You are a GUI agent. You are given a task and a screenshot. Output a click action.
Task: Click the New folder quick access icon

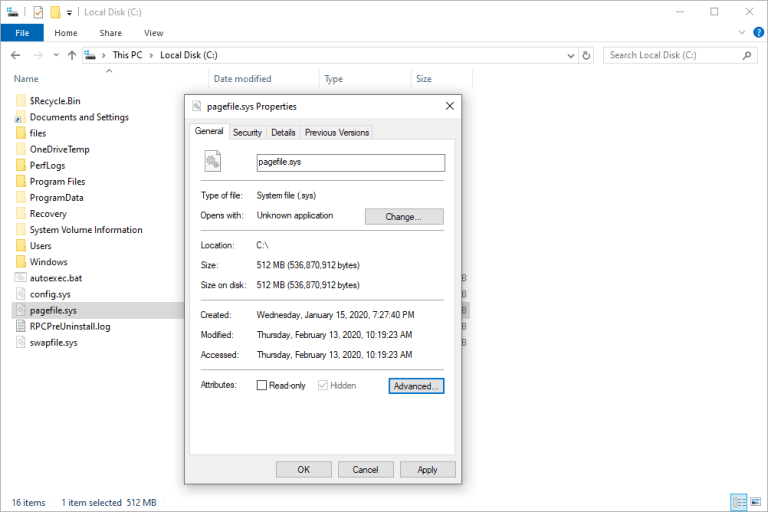pos(56,12)
